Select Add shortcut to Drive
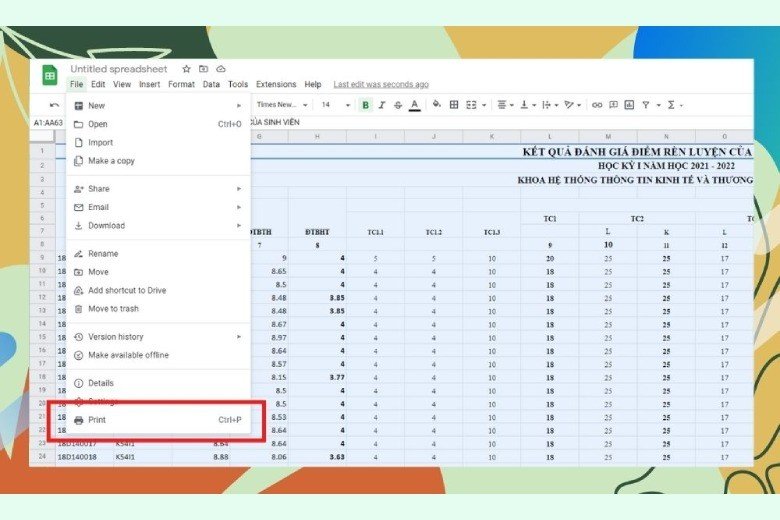780x520 pixels. click(158, 290)
